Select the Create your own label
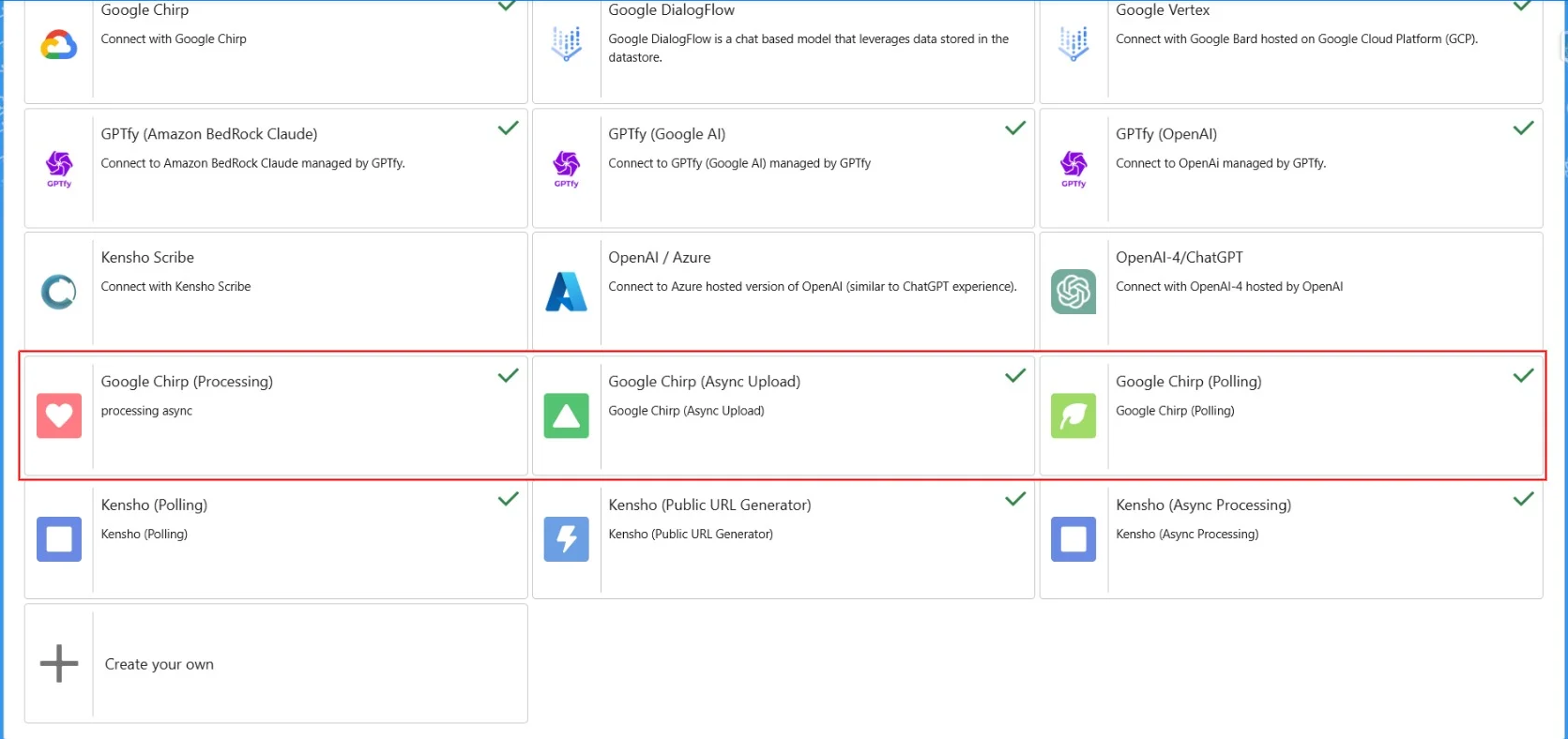 coord(160,664)
